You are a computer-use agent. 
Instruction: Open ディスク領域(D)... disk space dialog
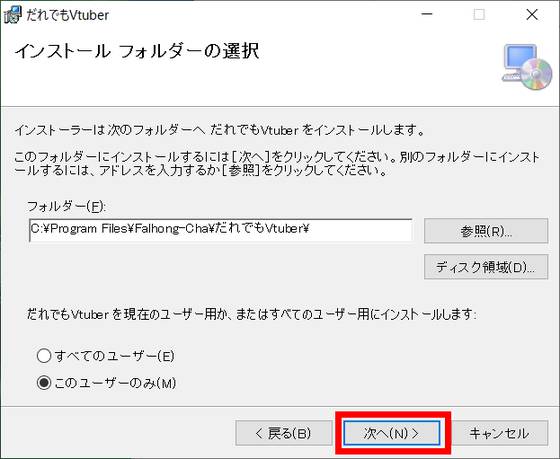pos(486,267)
